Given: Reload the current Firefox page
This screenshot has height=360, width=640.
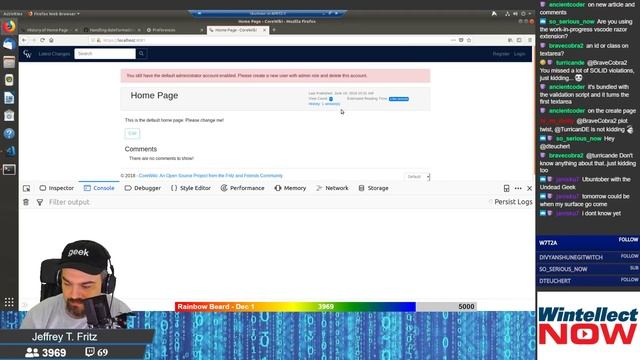Looking at the screenshot, I should 42,40.
